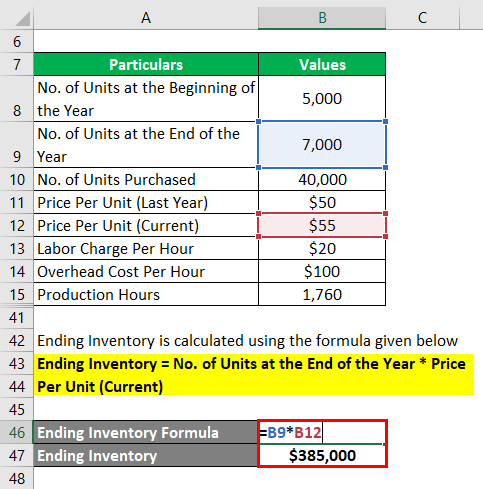Screen dimensions: 483x489
Task: Select row 11 header
Action: [17, 203]
